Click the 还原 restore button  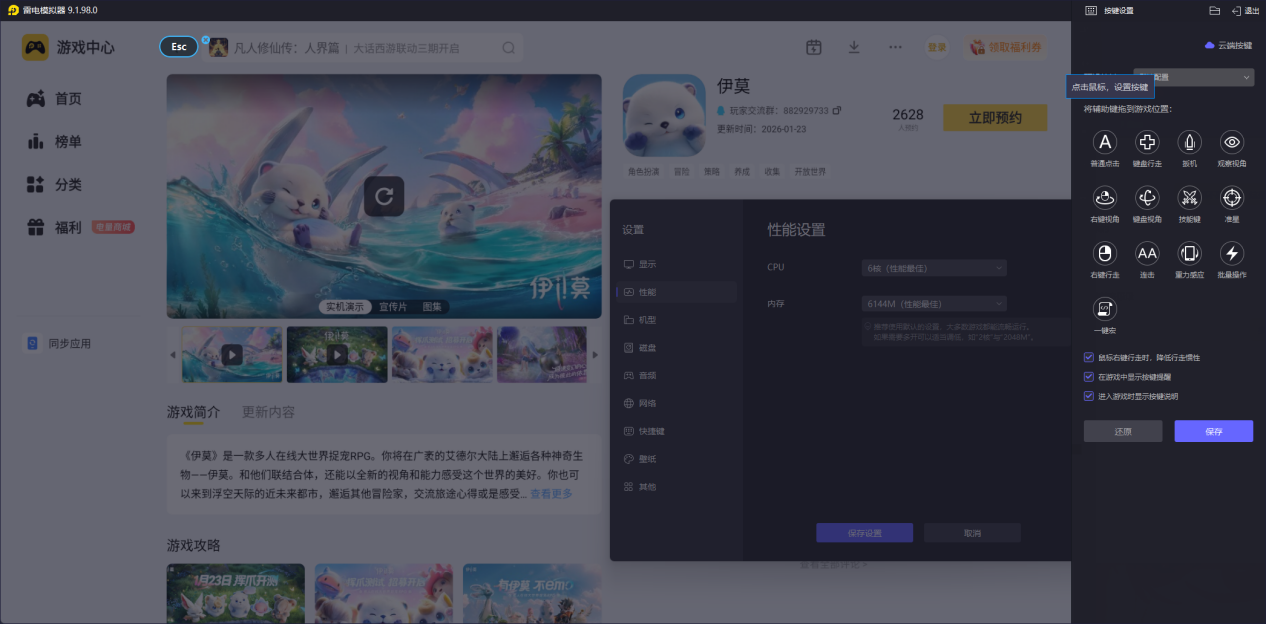click(x=1123, y=431)
